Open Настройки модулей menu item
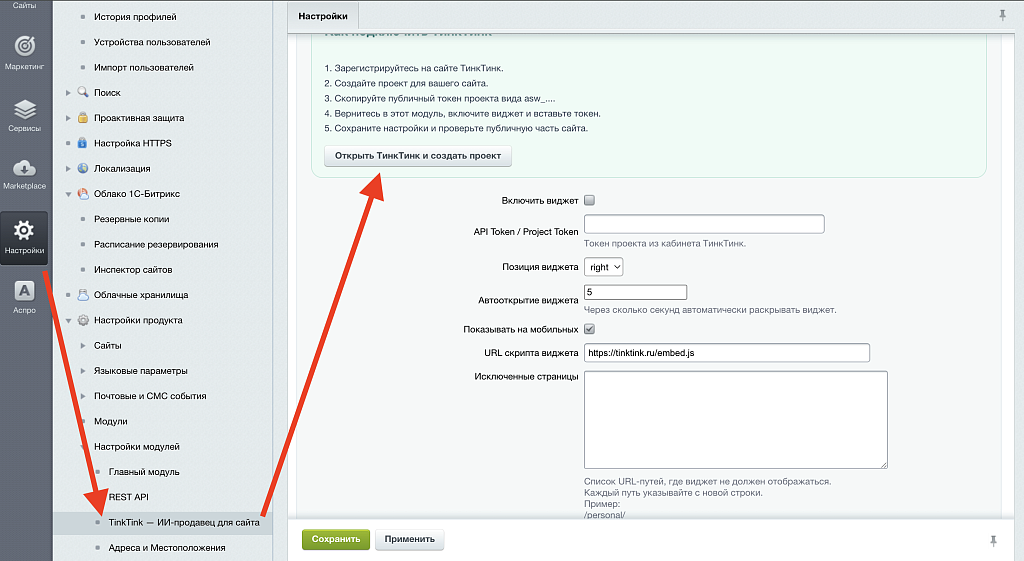 136,447
